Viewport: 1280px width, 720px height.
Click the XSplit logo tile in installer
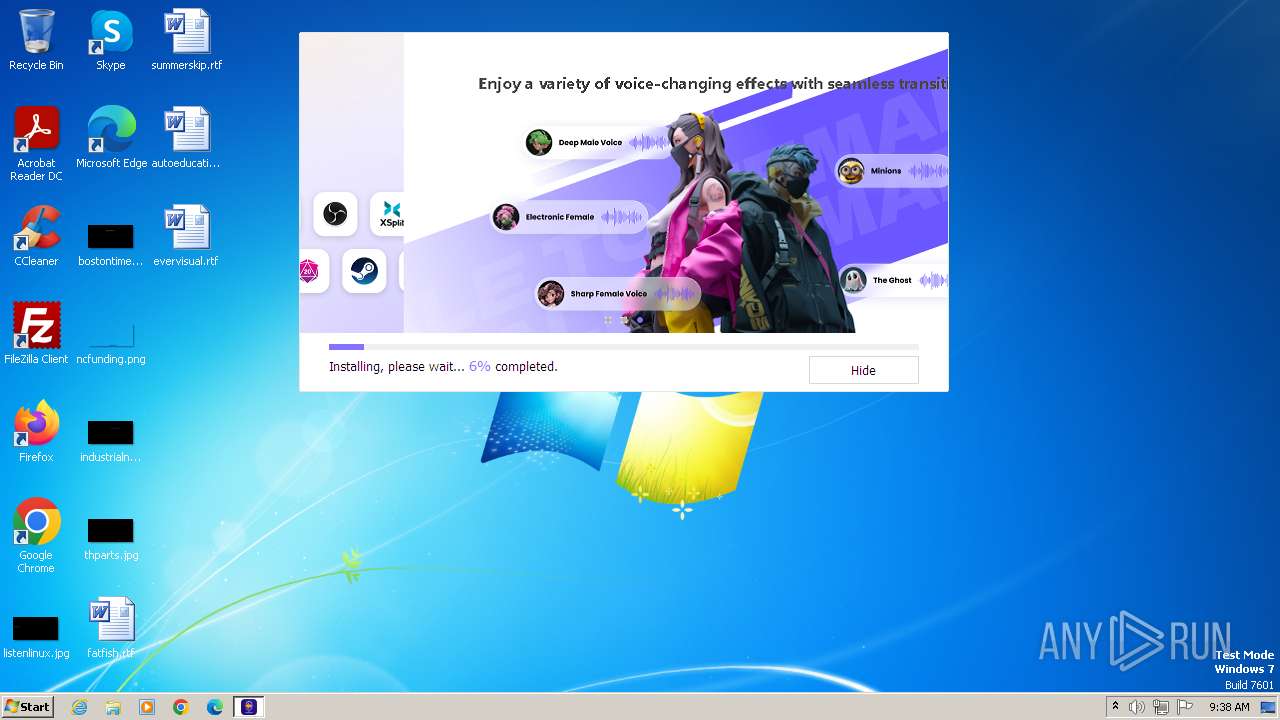[388, 214]
